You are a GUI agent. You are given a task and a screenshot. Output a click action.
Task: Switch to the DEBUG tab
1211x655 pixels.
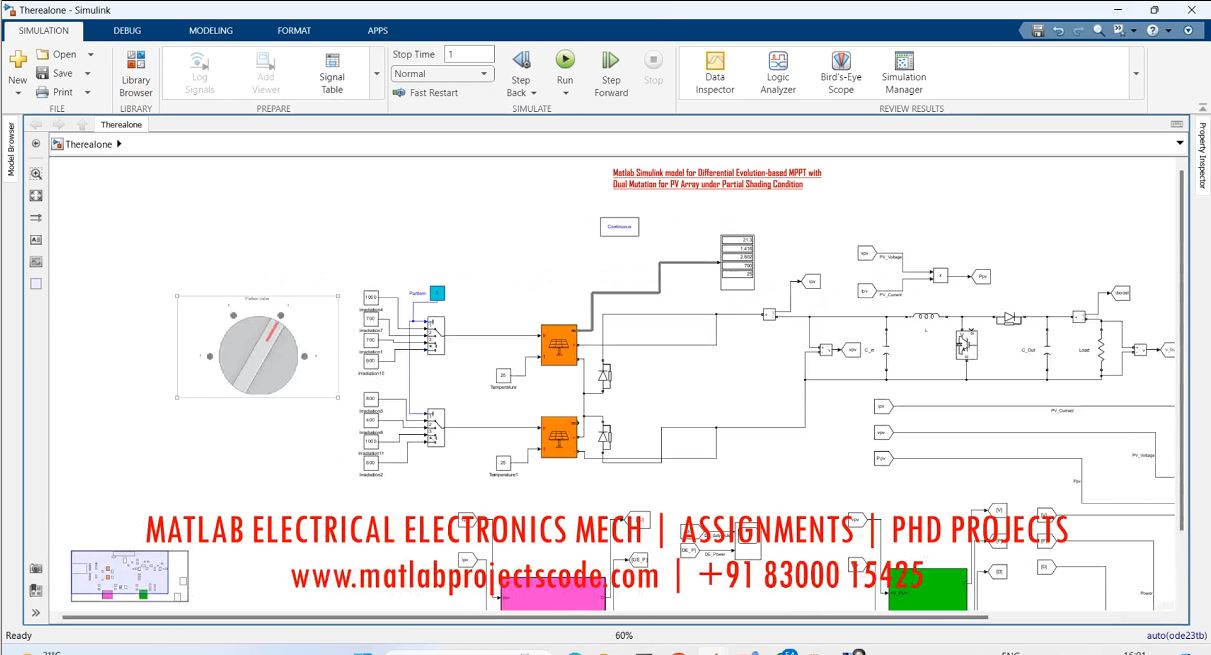tap(127, 31)
